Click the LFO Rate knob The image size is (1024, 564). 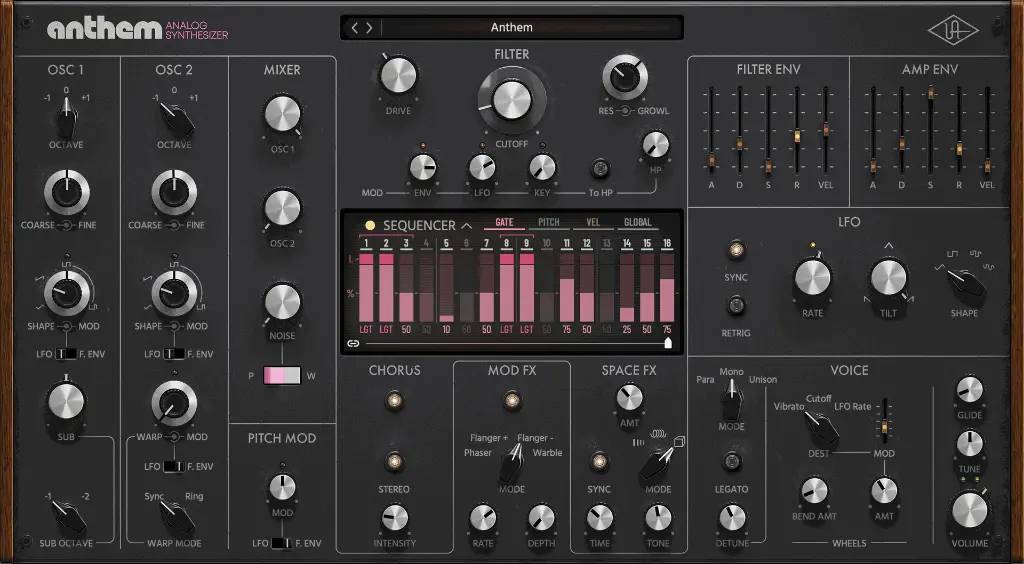coord(812,277)
